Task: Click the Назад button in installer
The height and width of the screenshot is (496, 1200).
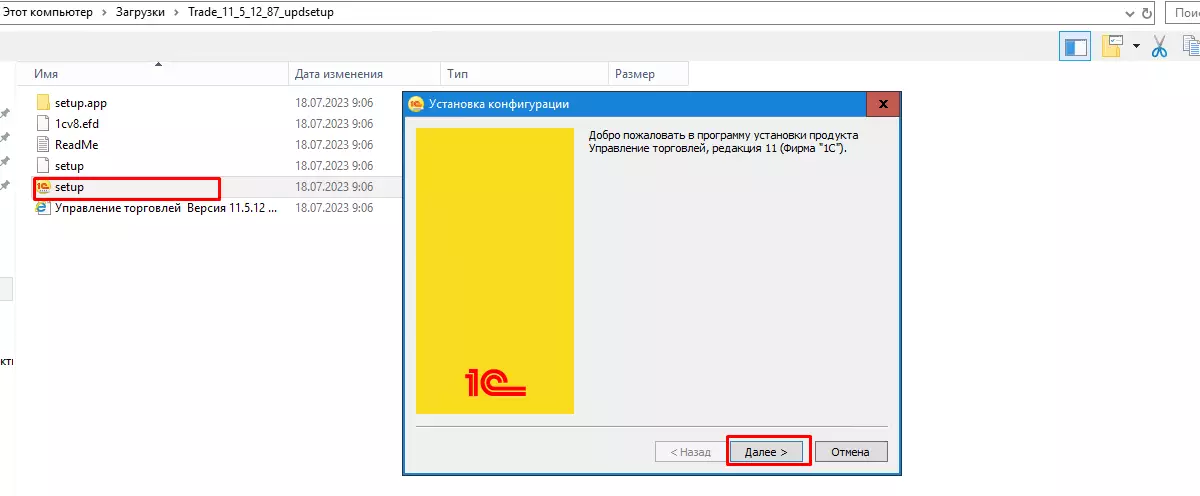Action: 690,452
